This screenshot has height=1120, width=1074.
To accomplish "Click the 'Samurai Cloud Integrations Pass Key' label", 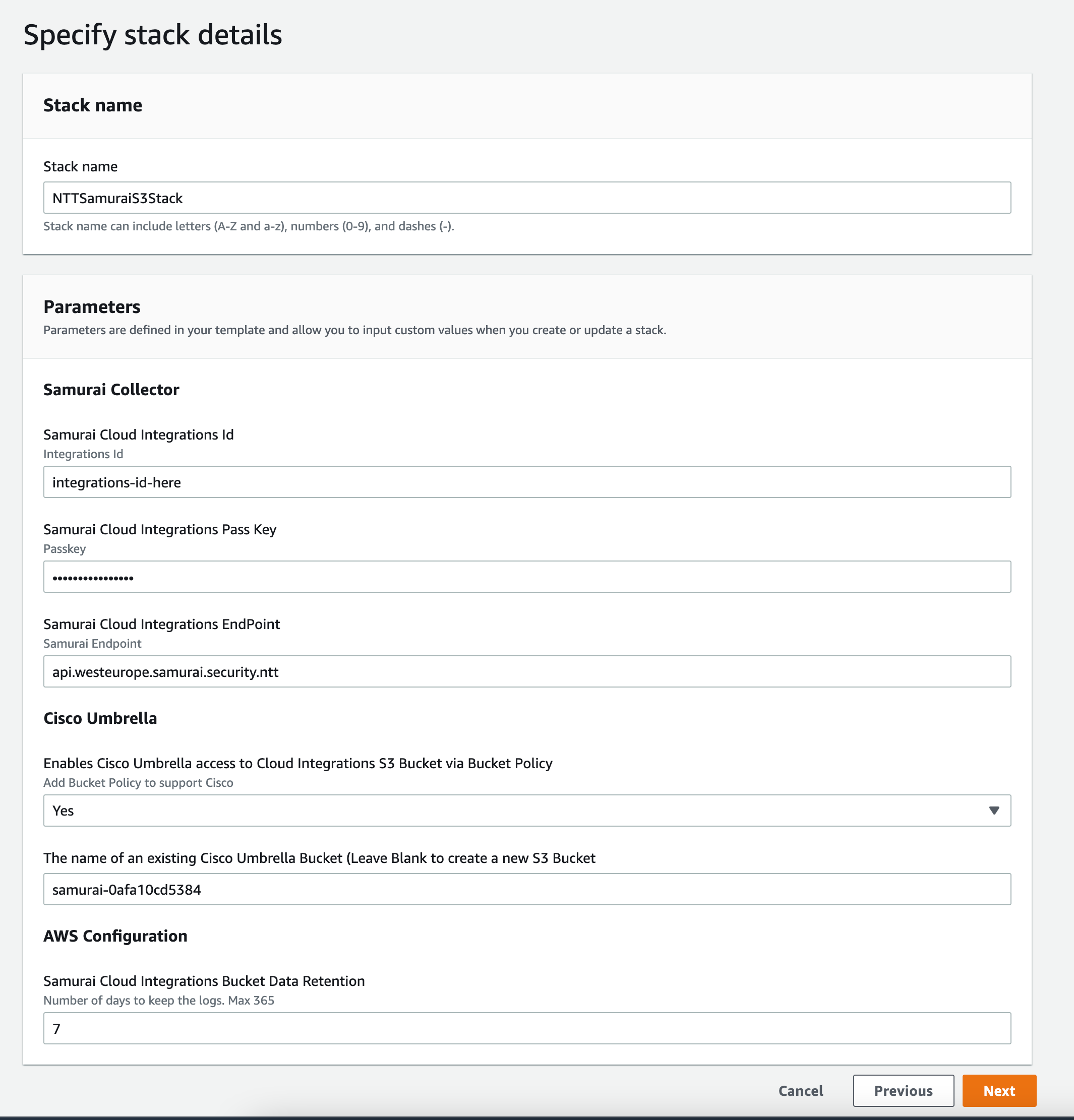I will 160,530.
